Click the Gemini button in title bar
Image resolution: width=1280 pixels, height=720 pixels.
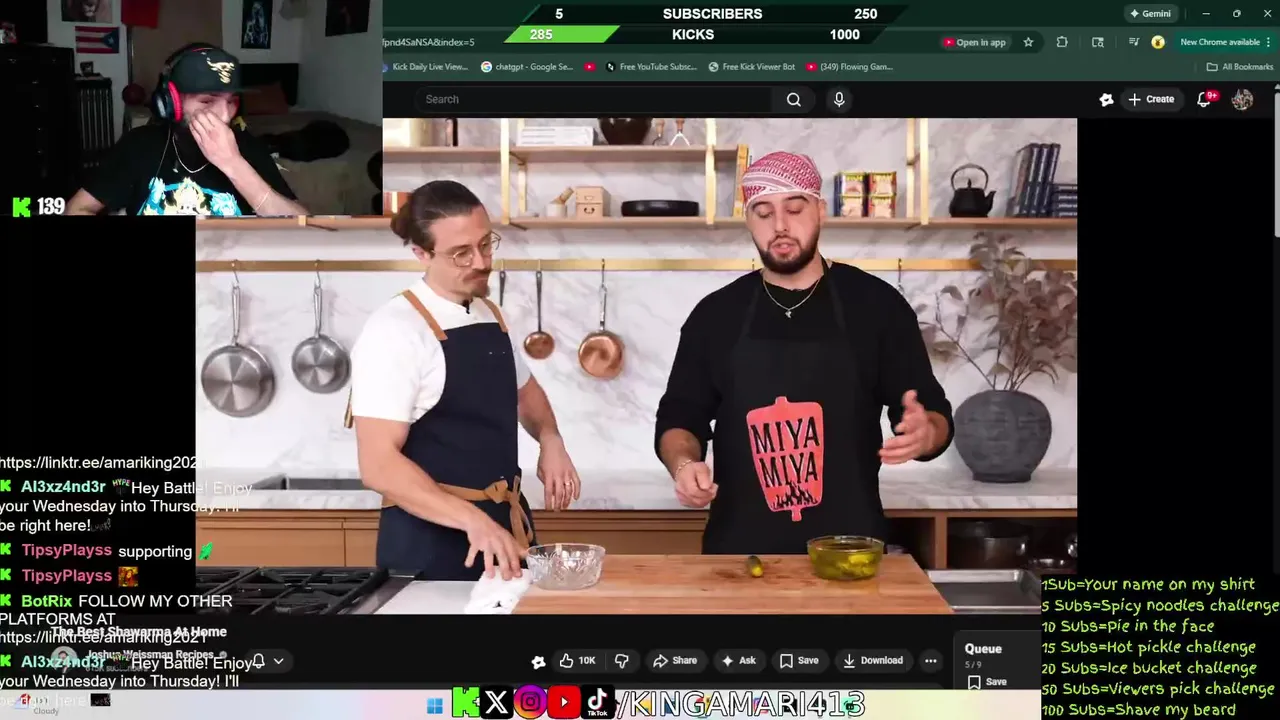click(x=1150, y=14)
